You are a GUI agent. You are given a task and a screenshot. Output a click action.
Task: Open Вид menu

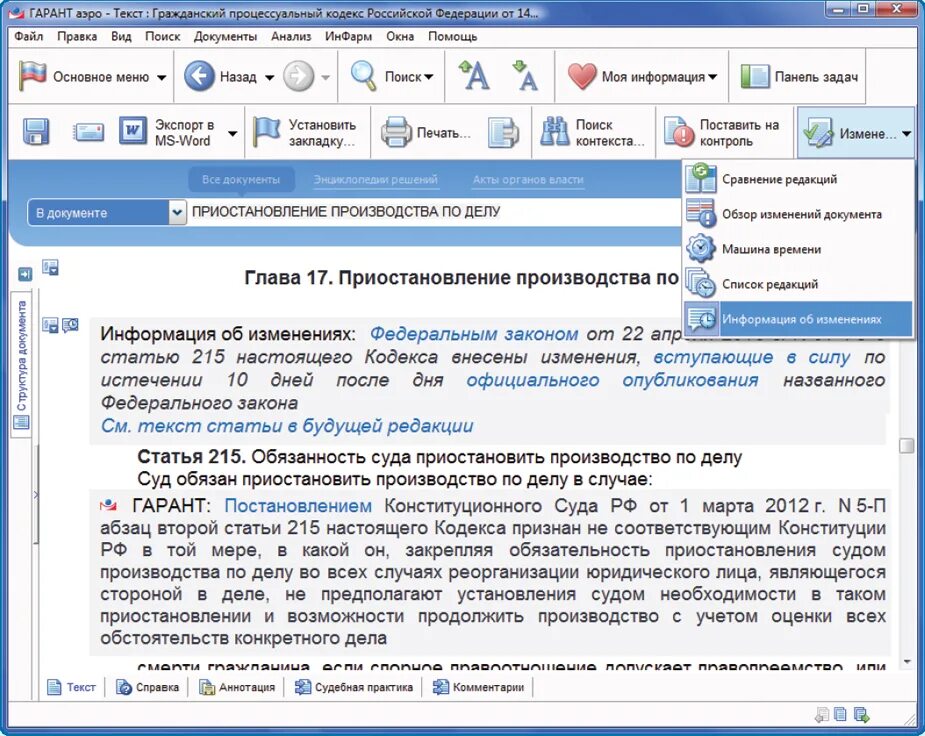122,37
